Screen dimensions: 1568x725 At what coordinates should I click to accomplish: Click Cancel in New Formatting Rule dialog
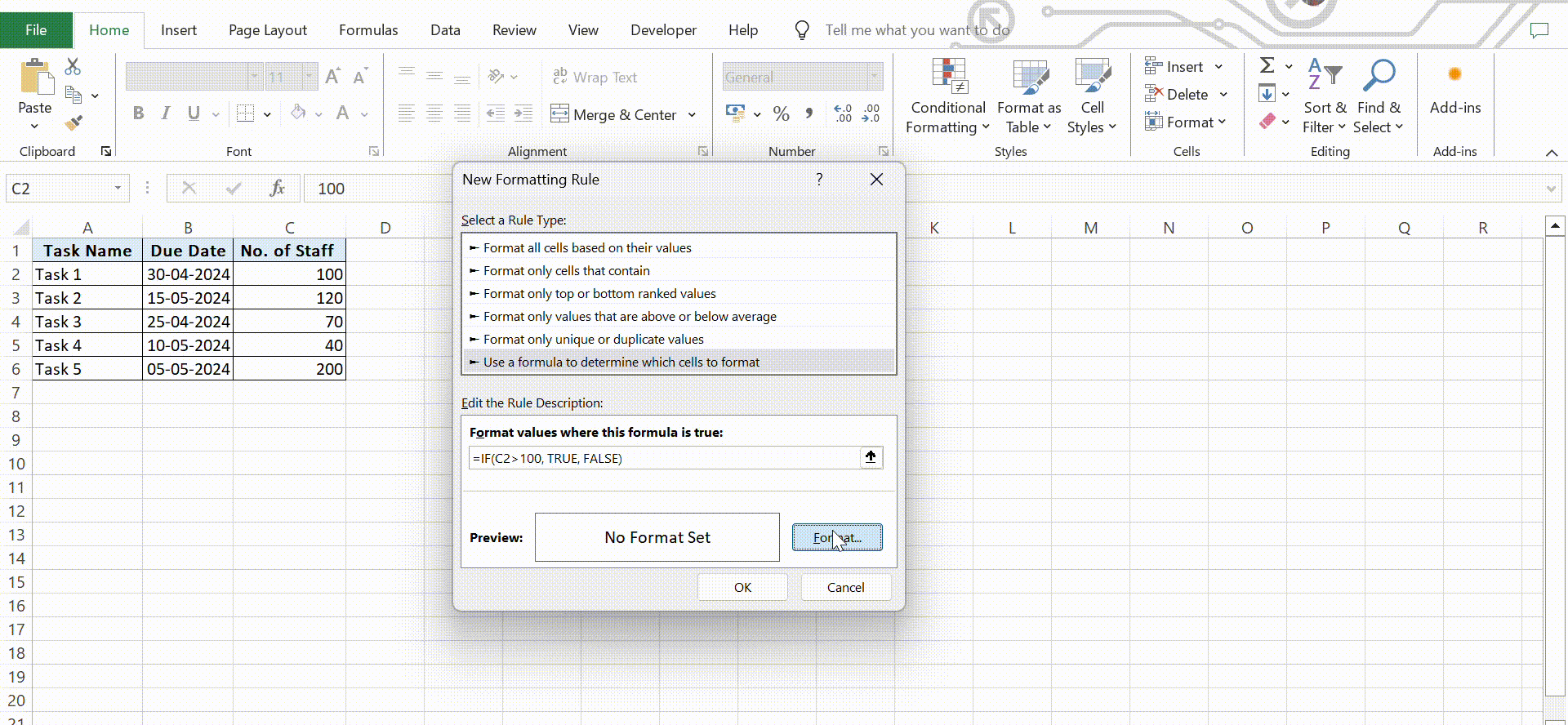845,587
